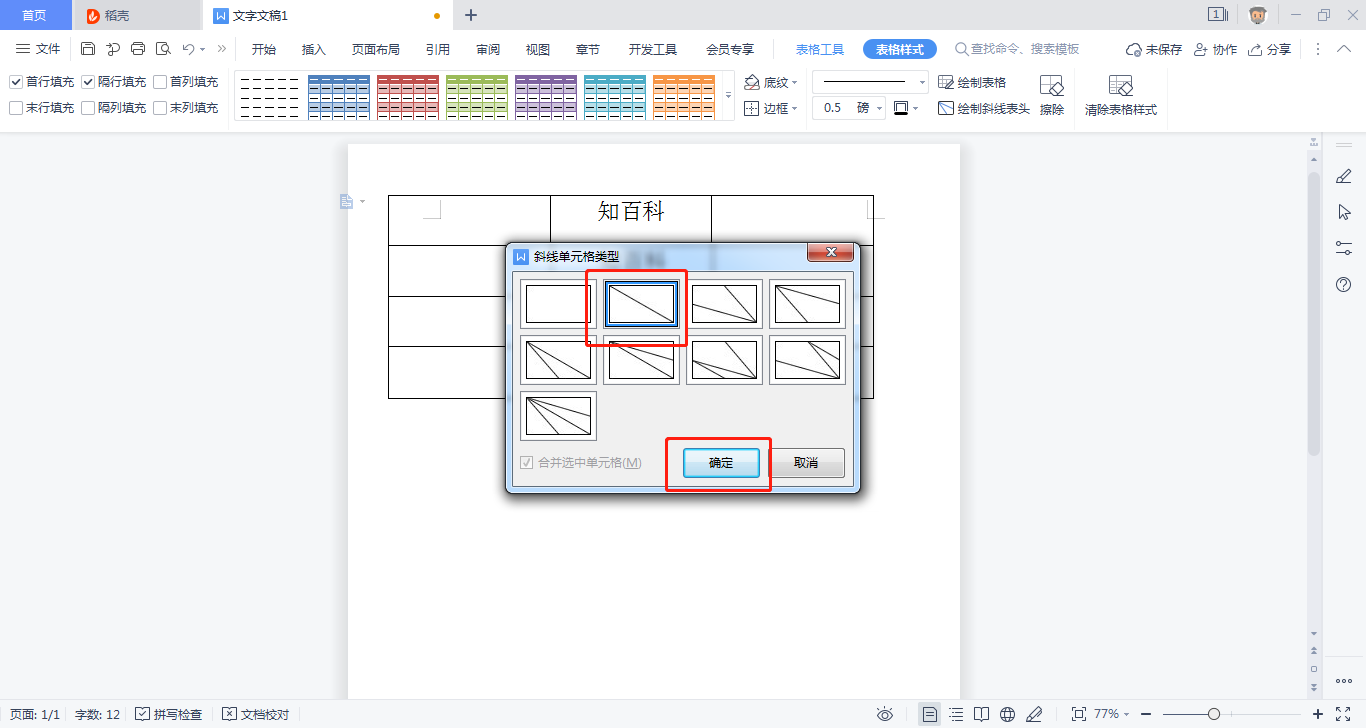The height and width of the screenshot is (728, 1366).
Task: Switch to page layout view icon
Action: tap(930, 714)
